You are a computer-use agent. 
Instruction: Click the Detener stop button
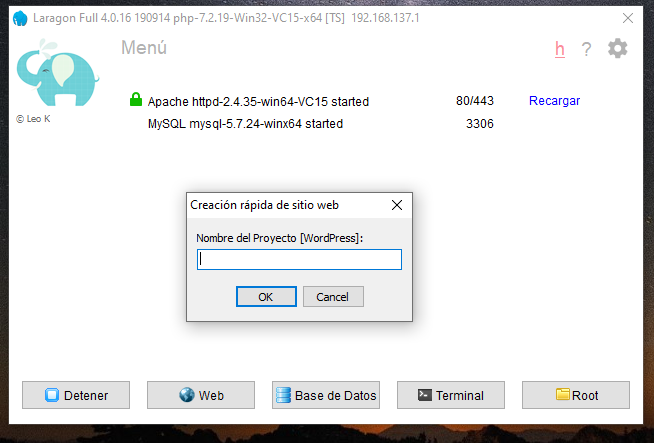point(76,395)
